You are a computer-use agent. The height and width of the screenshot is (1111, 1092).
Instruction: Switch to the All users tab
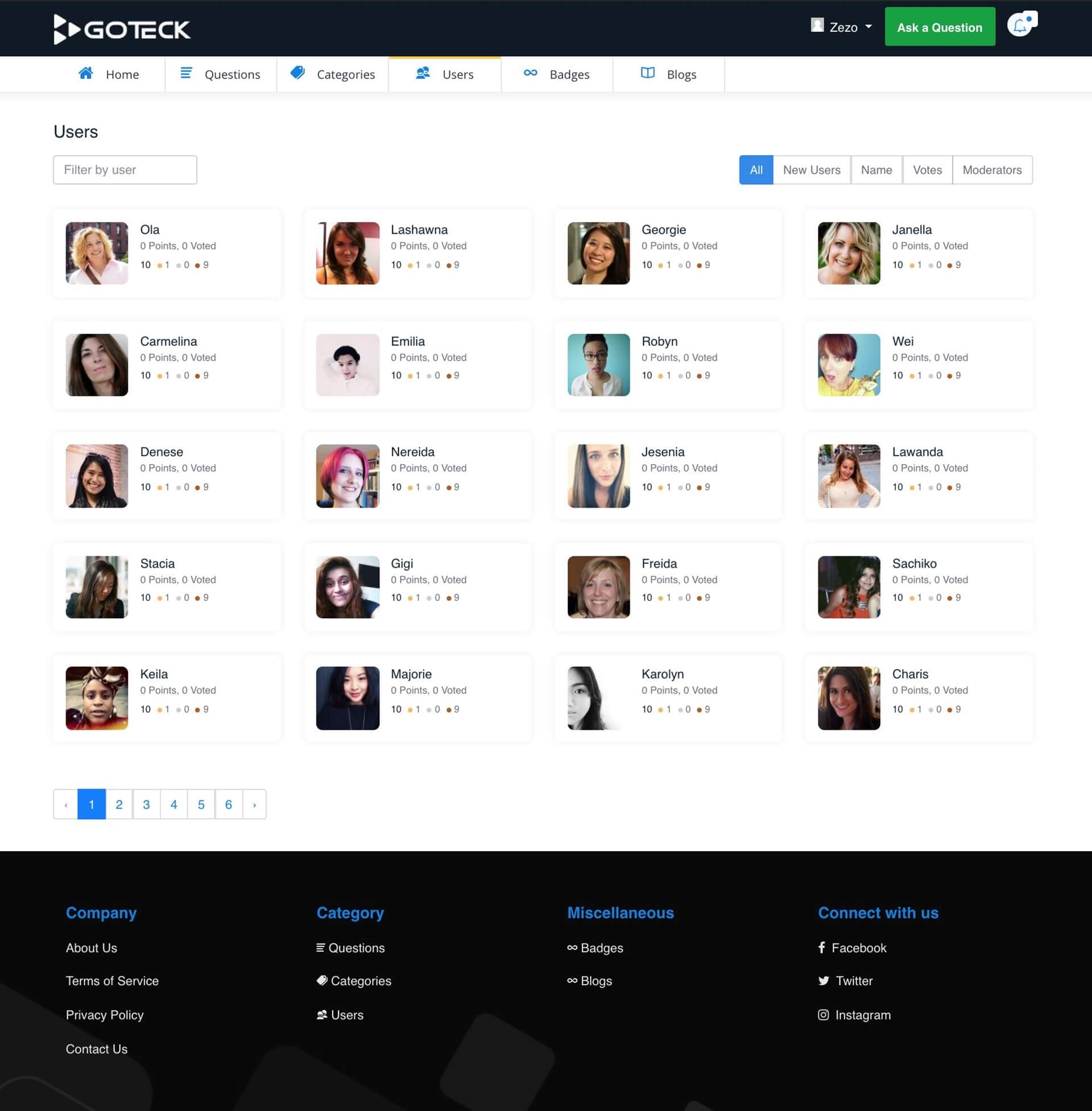tap(756, 170)
